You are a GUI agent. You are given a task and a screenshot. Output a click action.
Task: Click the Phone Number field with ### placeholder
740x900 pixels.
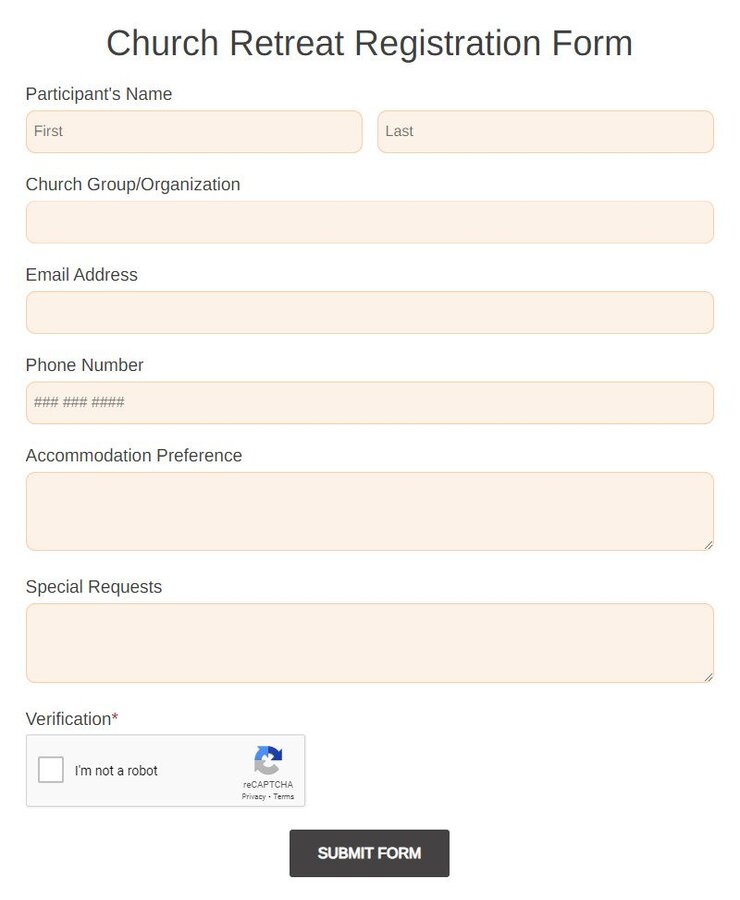[x=369, y=402]
